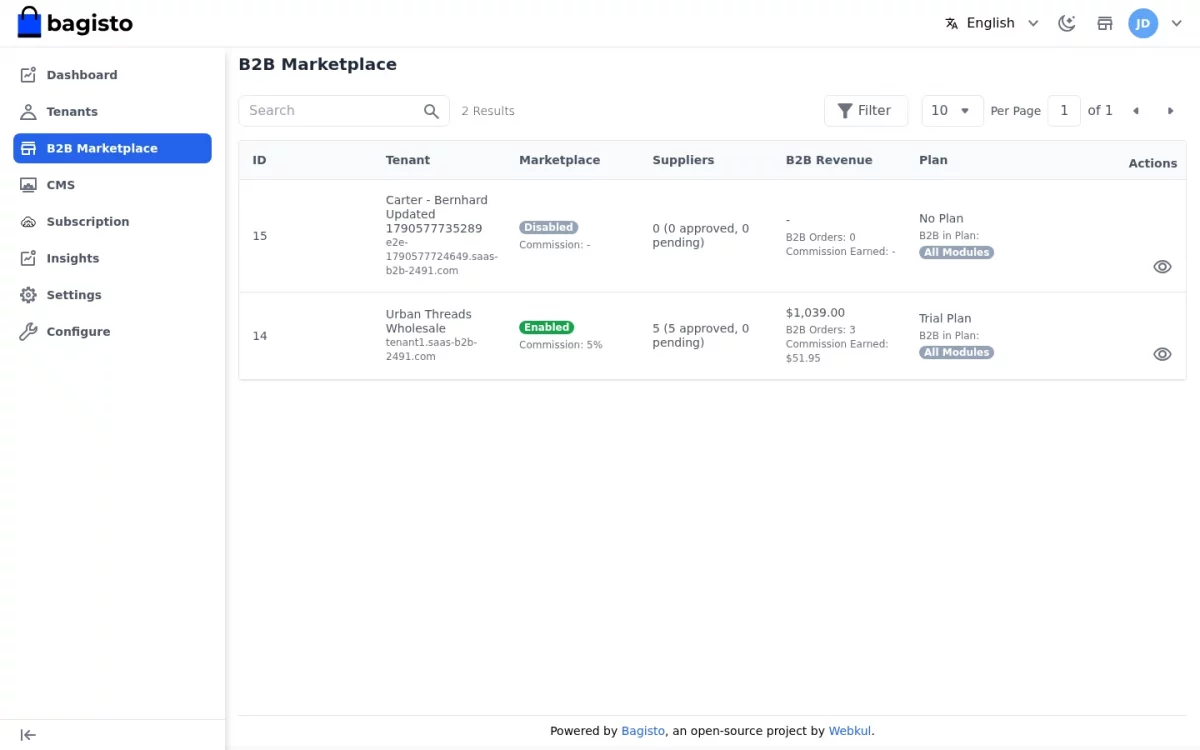Click the Settings gear icon
Image resolution: width=1200 pixels, height=750 pixels.
(28, 295)
